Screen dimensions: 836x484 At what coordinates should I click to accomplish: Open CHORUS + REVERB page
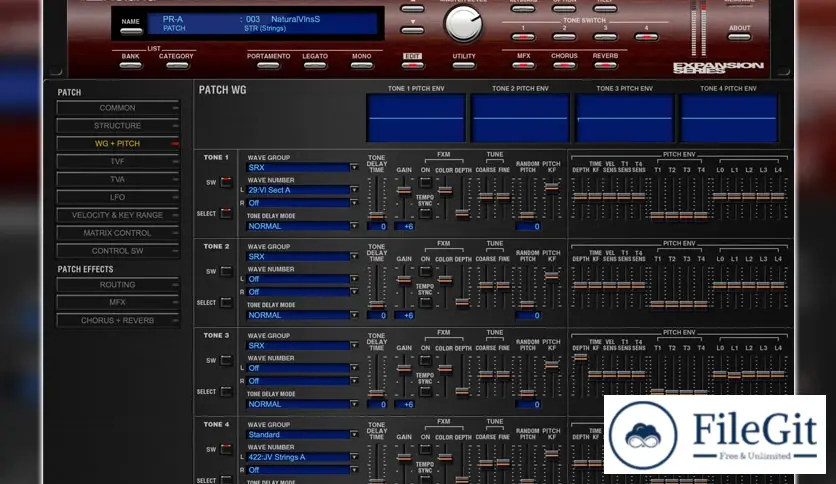[x=118, y=320]
